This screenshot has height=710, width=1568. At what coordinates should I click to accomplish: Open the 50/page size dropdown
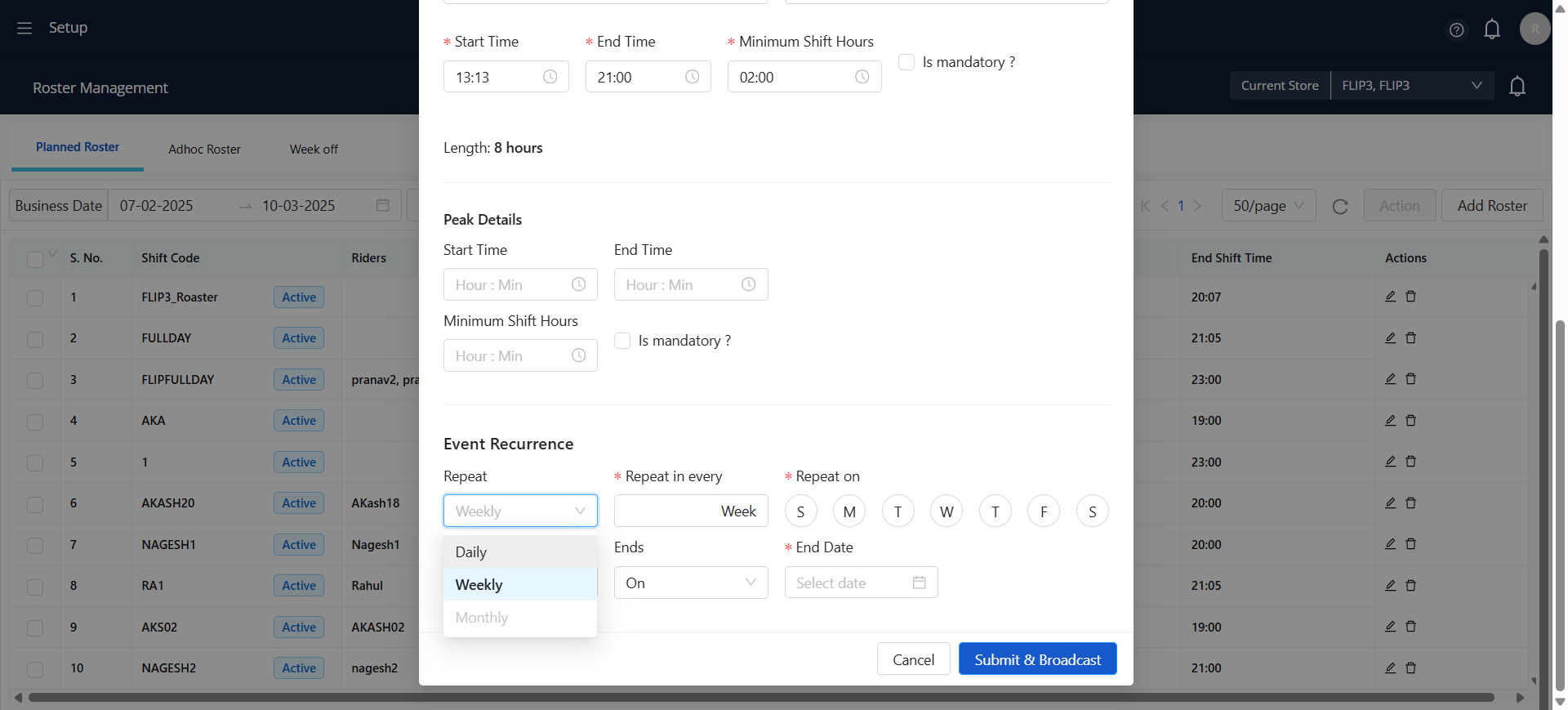tap(1268, 206)
